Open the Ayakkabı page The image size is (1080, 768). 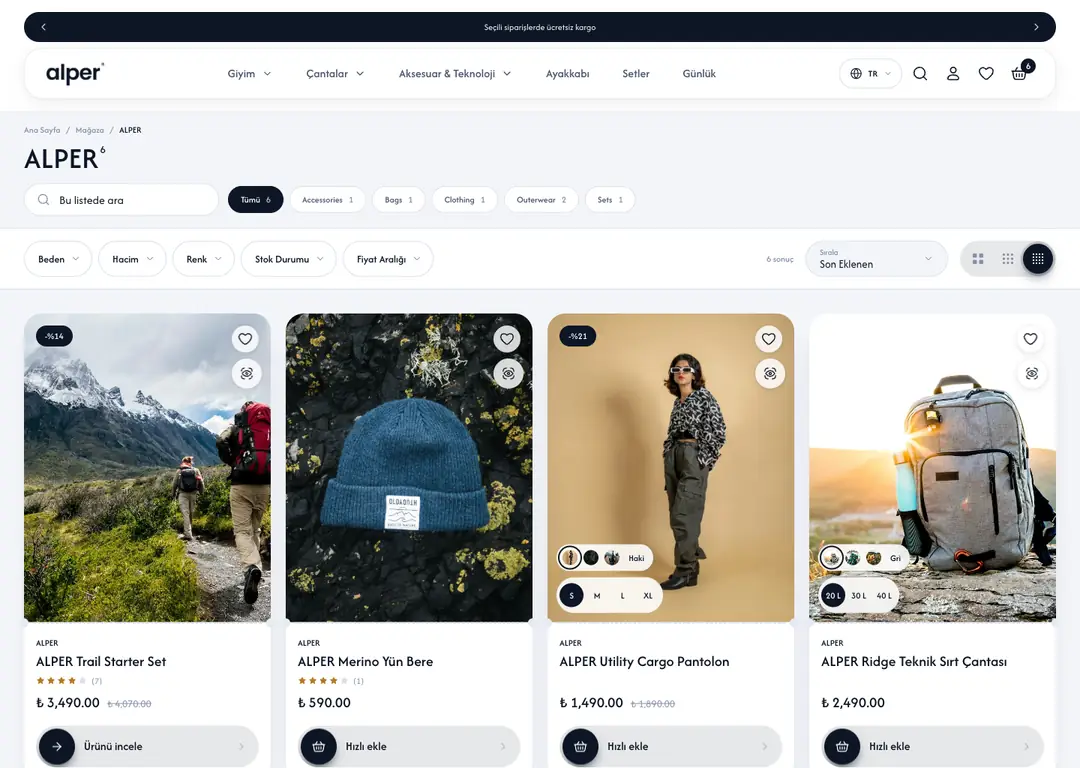(568, 74)
